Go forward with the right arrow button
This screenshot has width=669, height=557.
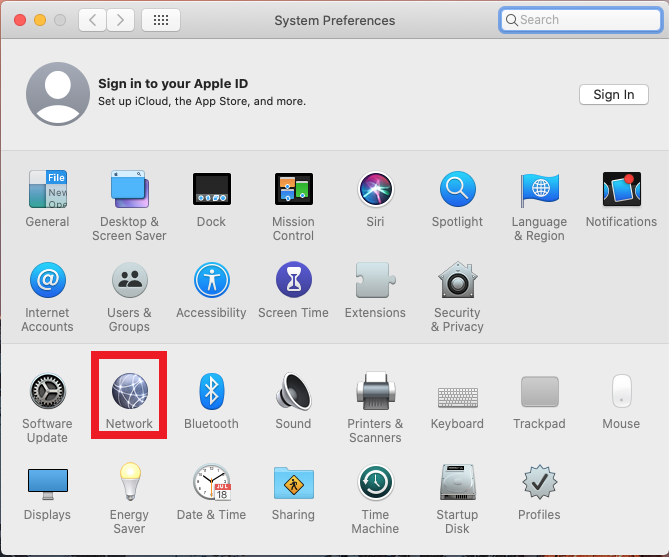coord(120,20)
